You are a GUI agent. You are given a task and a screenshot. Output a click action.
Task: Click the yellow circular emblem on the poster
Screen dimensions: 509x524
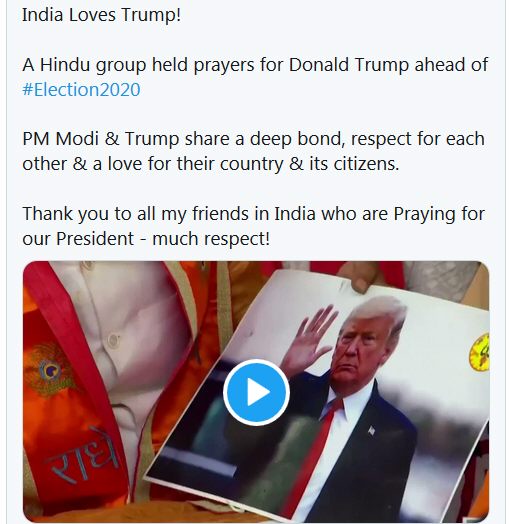click(480, 352)
